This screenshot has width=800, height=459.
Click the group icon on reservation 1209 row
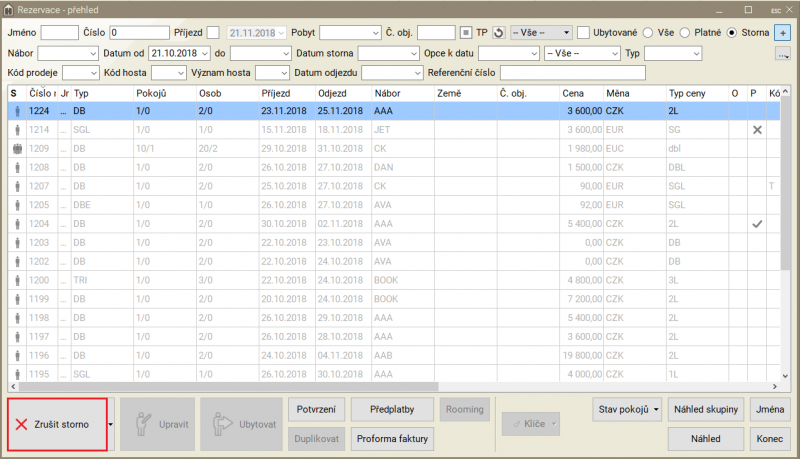point(16,149)
